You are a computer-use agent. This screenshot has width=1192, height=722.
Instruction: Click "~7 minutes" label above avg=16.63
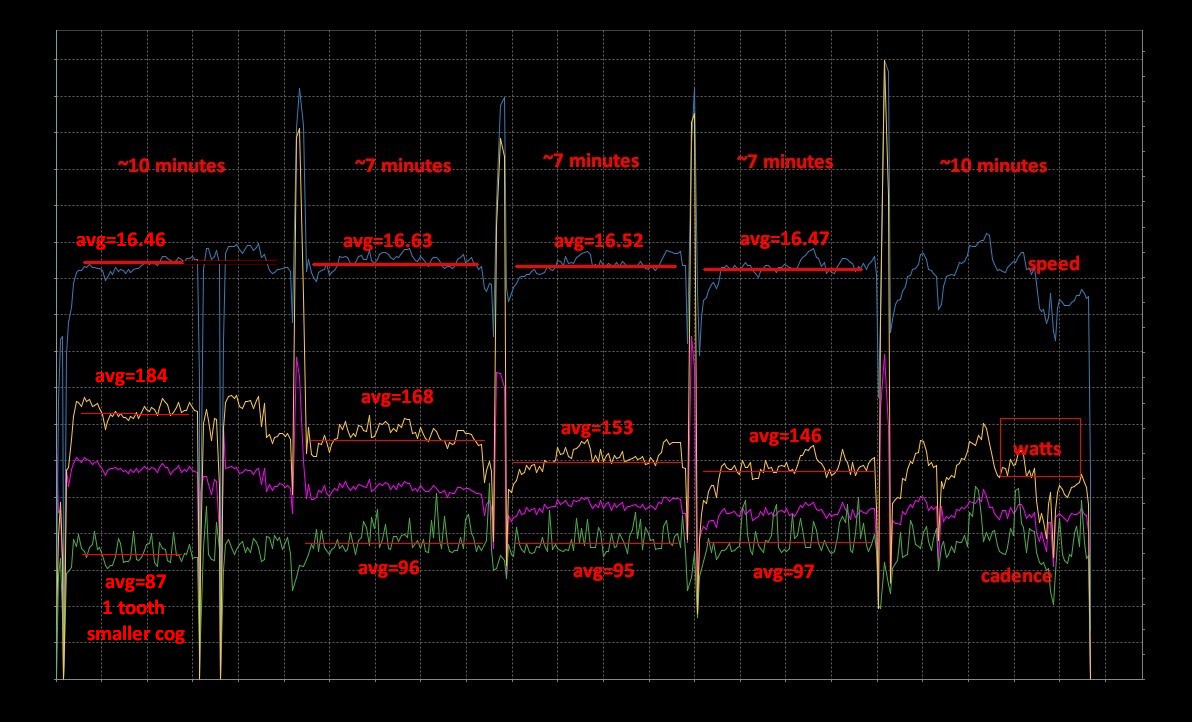click(402, 166)
